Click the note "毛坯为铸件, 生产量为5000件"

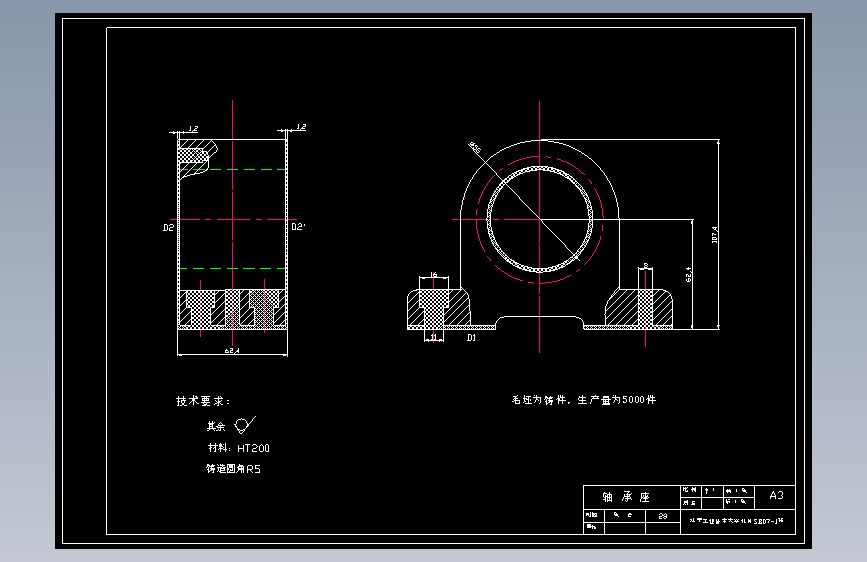tap(584, 399)
